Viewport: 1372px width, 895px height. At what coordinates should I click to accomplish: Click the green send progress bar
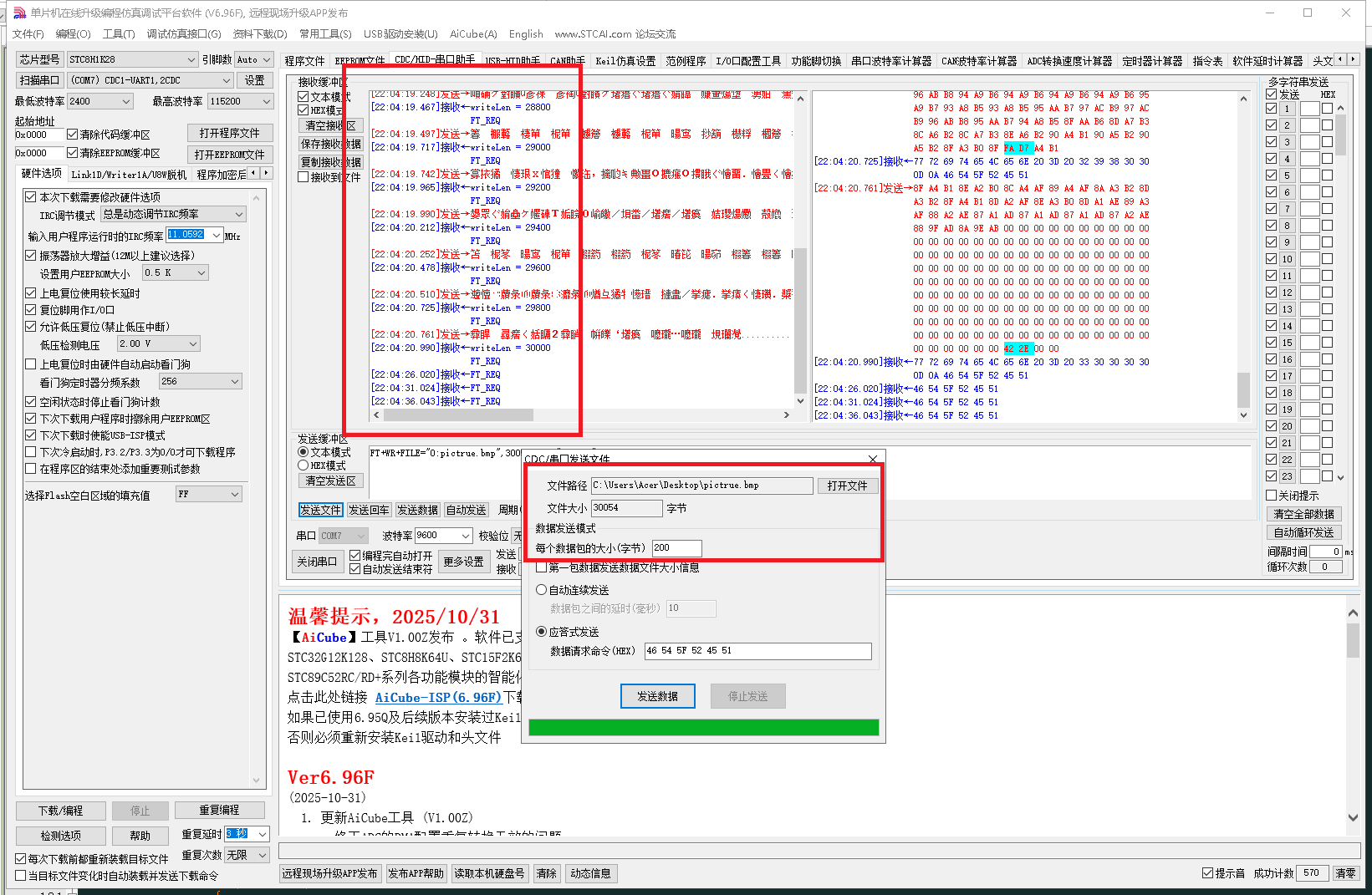click(x=703, y=727)
